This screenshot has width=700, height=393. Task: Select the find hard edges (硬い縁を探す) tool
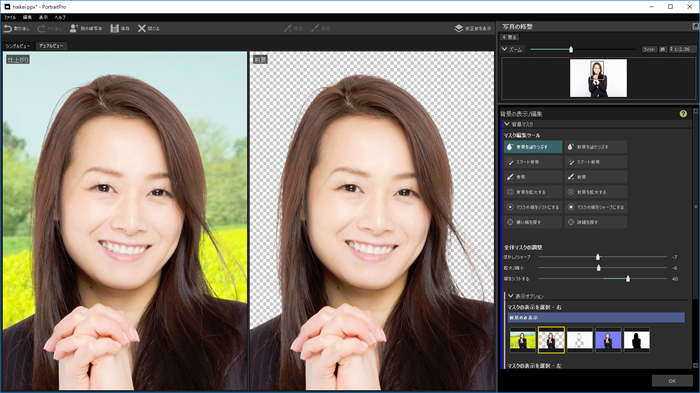click(533, 222)
